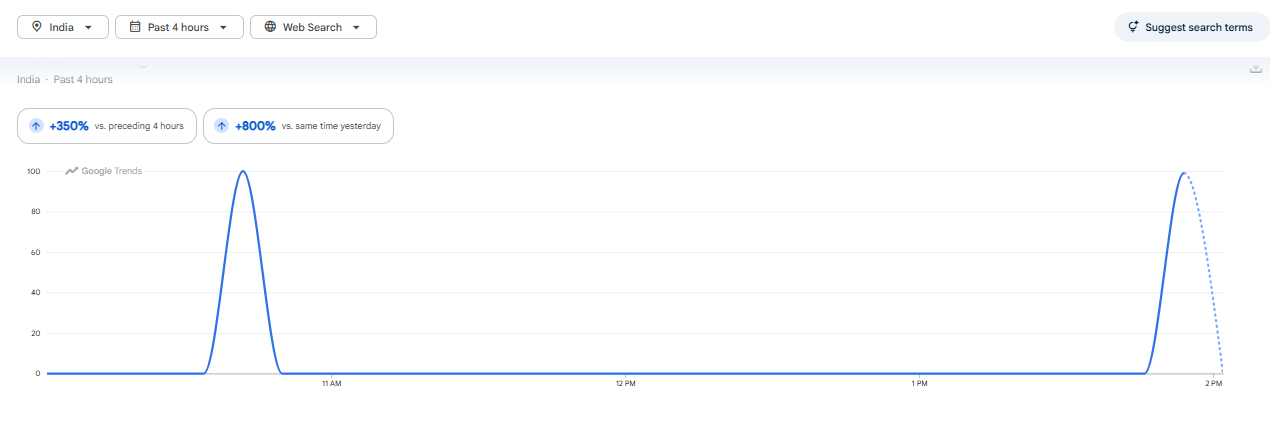Select the +350% vs. preceding 4 hours chip
Screen dimensions: 1270x426
(x=106, y=126)
